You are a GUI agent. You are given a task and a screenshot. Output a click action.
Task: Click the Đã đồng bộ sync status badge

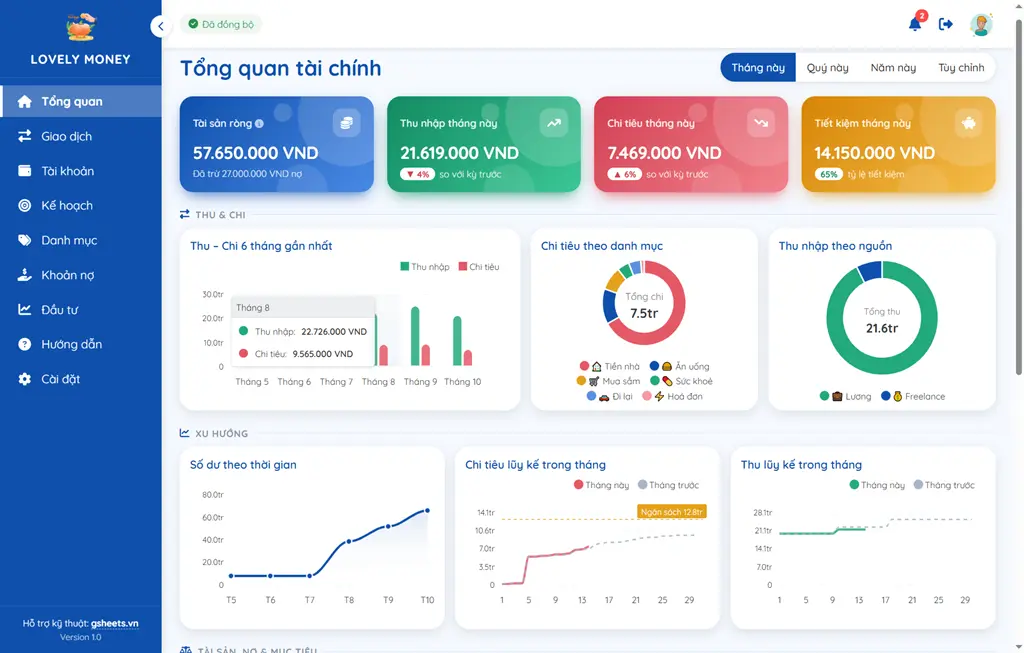(221, 24)
